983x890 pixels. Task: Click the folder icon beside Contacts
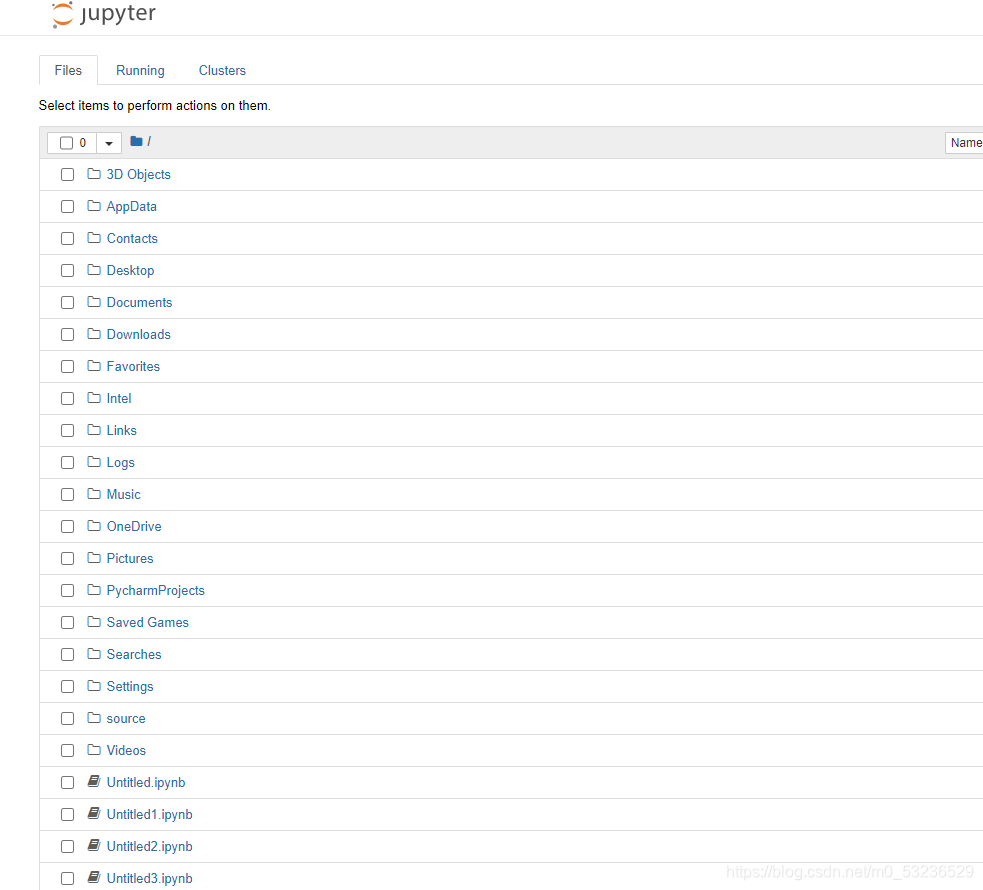94,238
